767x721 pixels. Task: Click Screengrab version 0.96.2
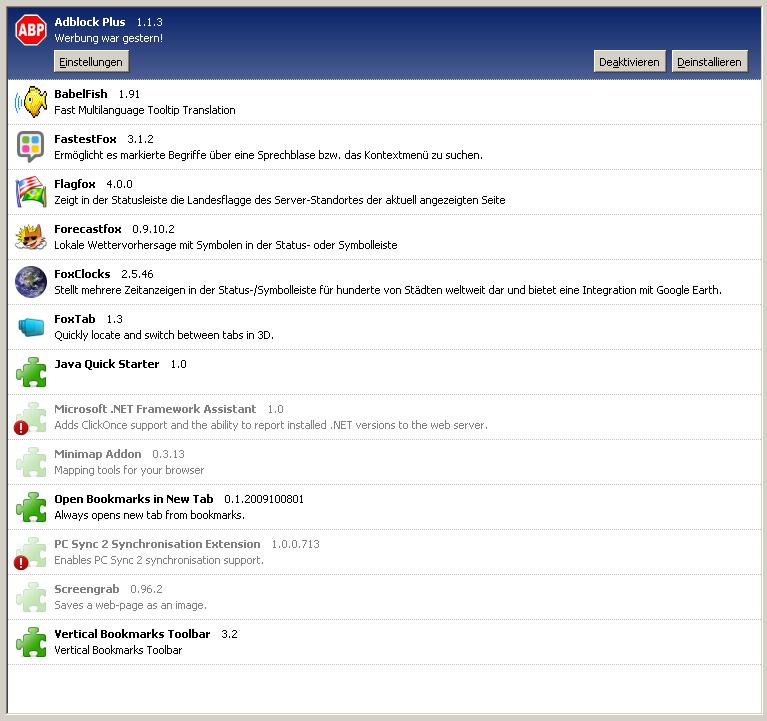point(146,589)
